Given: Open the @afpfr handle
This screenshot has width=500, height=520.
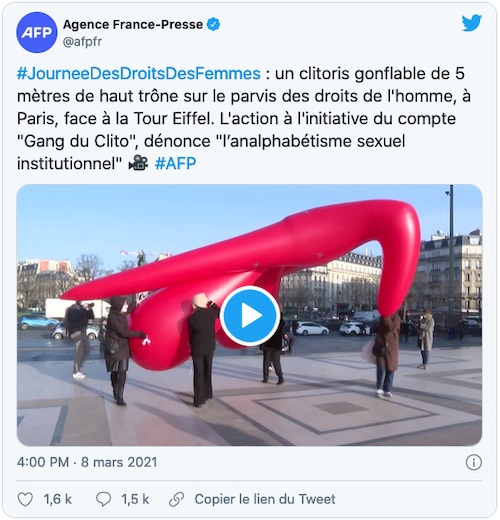Looking at the screenshot, I should 82,42.
